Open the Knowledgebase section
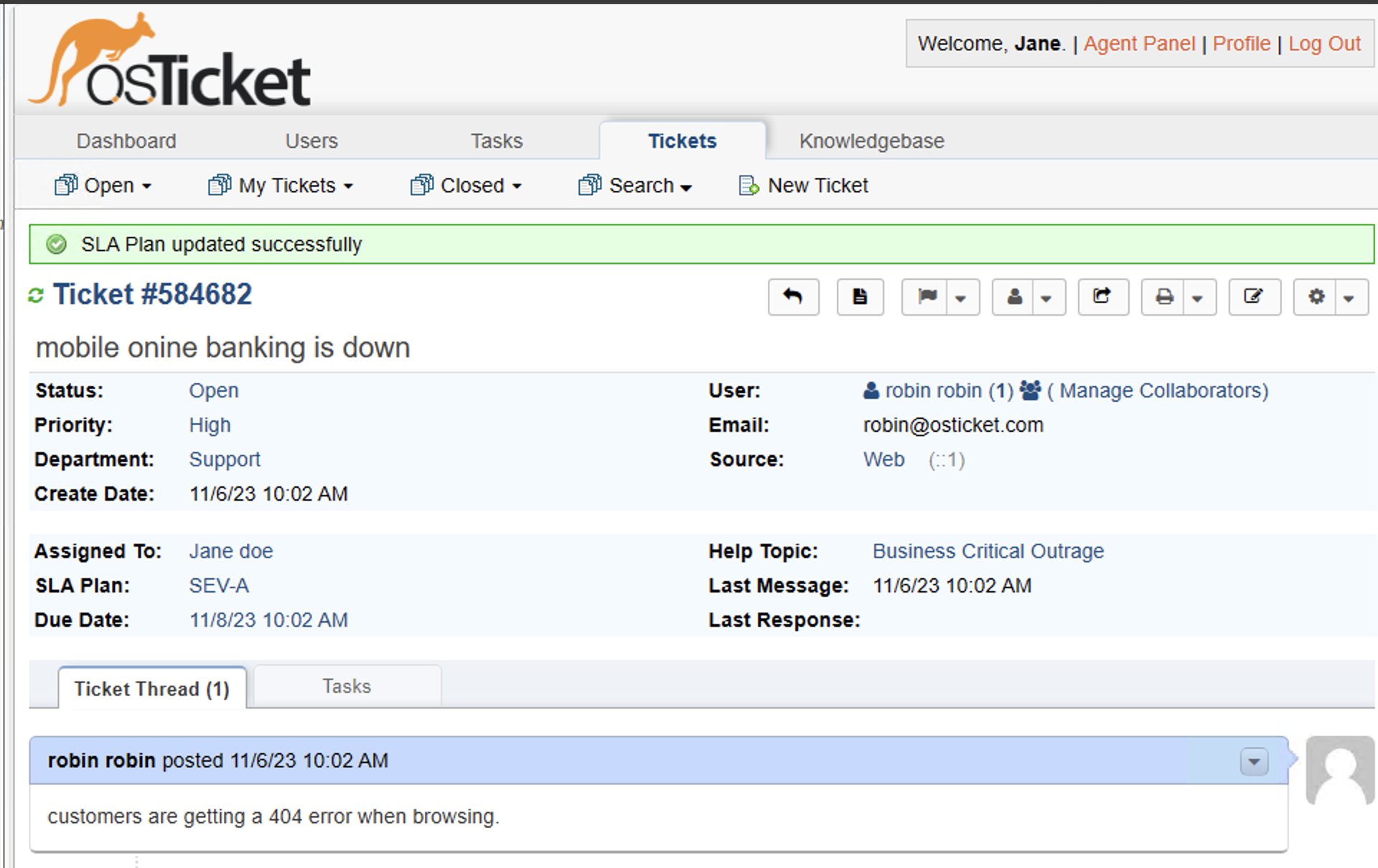The height and width of the screenshot is (868, 1378). coord(871,141)
